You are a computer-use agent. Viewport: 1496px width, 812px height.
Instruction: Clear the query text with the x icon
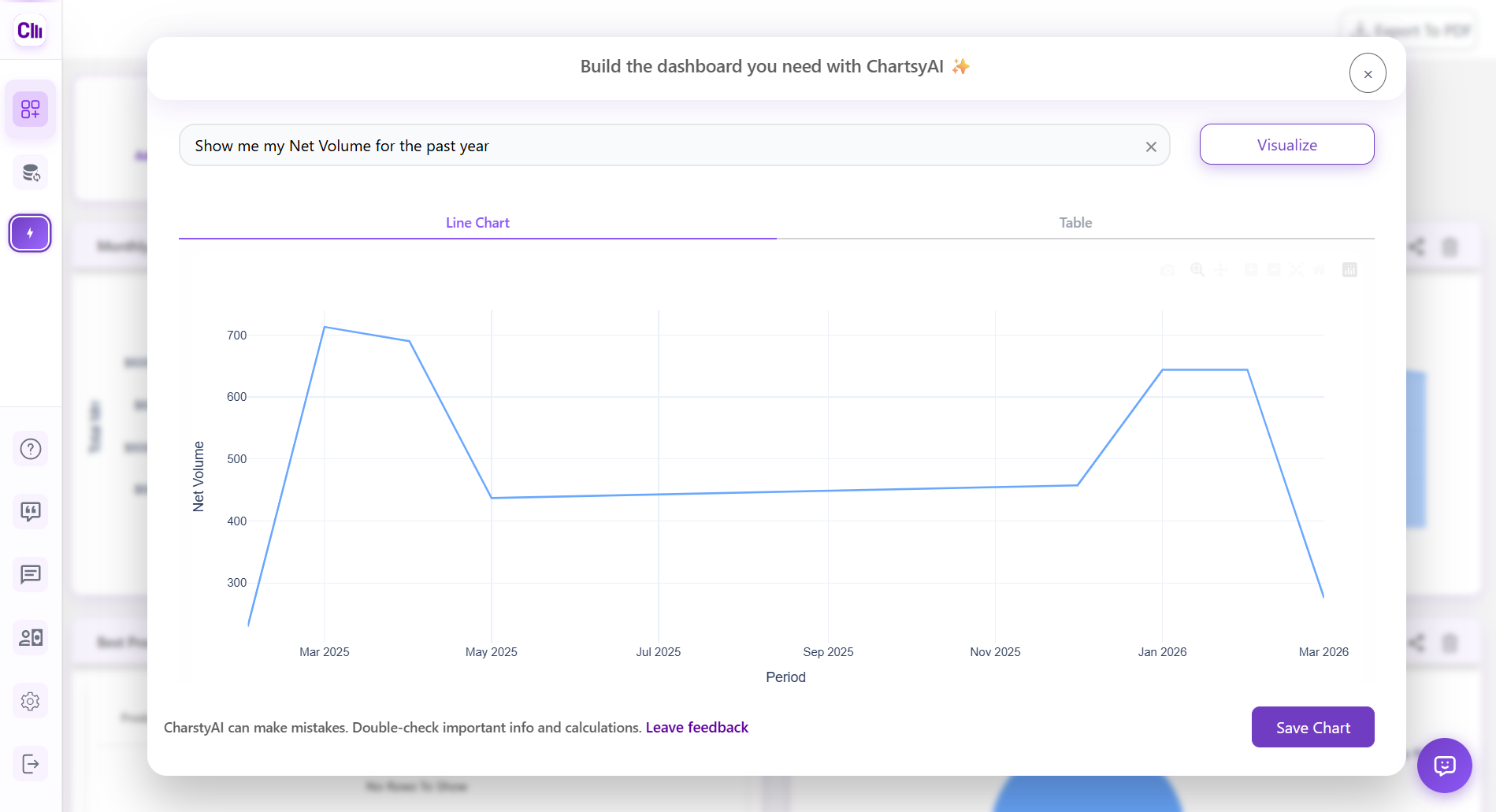click(x=1151, y=146)
